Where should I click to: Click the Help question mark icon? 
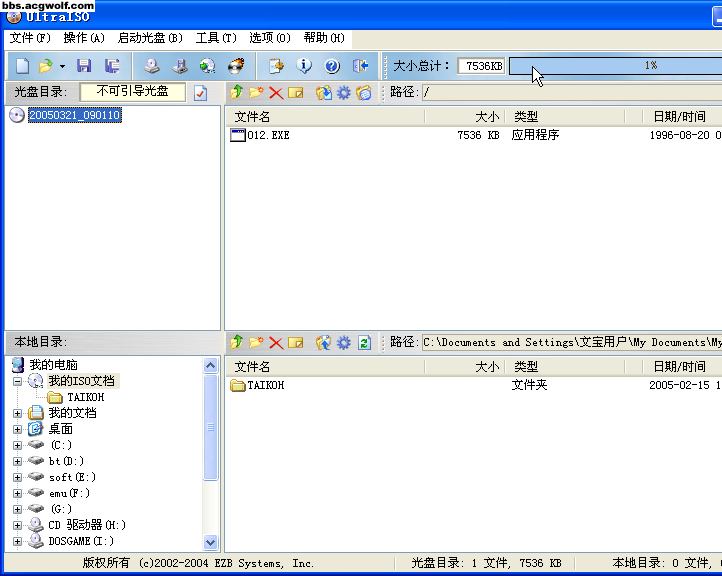tap(332, 66)
